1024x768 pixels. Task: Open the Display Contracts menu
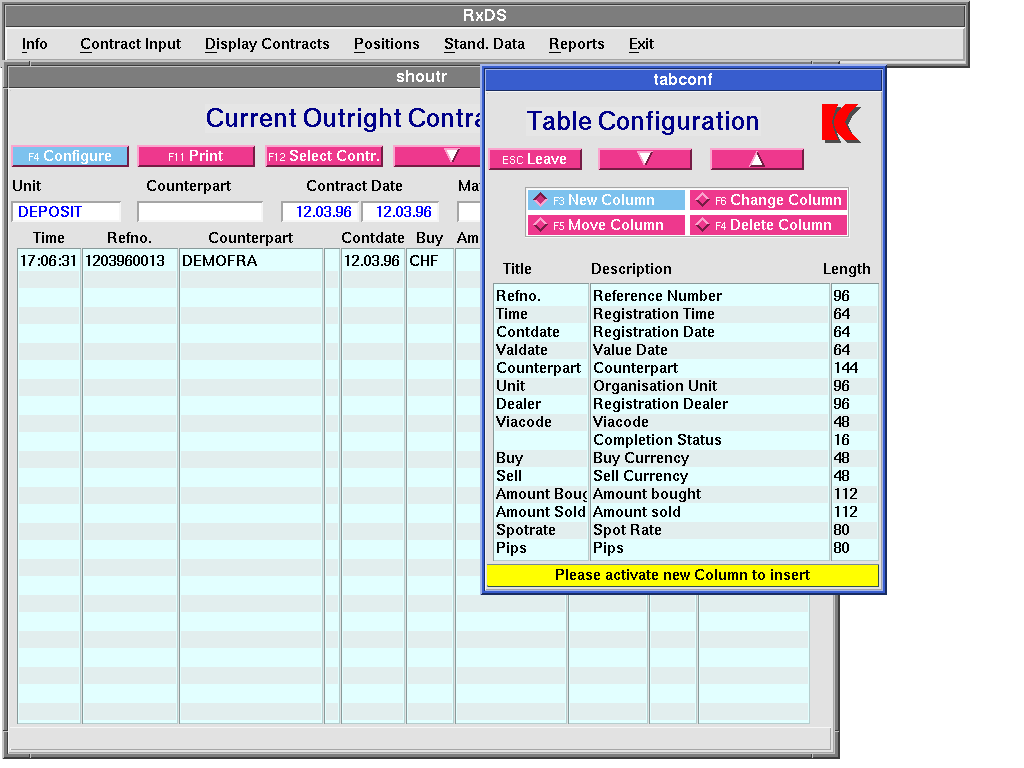[267, 44]
